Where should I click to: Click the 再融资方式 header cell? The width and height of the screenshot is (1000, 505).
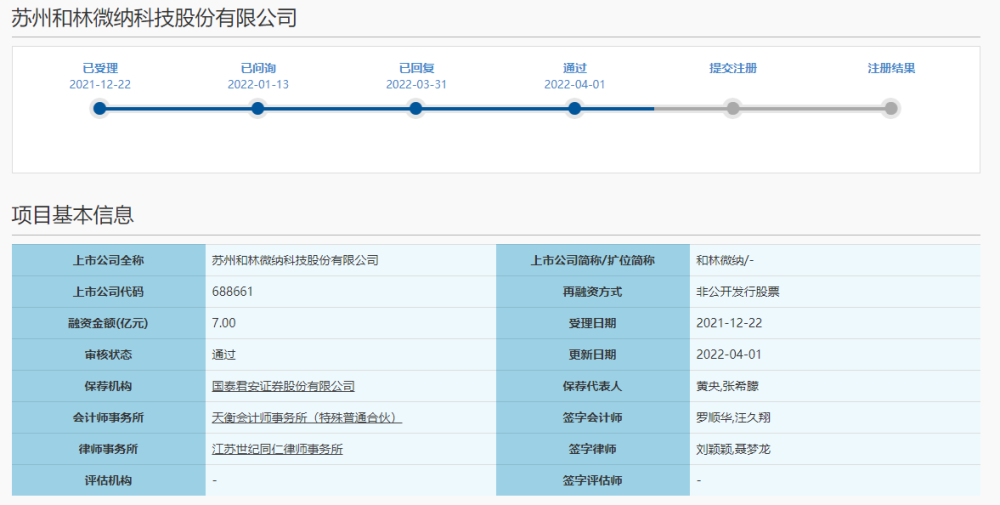pos(592,291)
